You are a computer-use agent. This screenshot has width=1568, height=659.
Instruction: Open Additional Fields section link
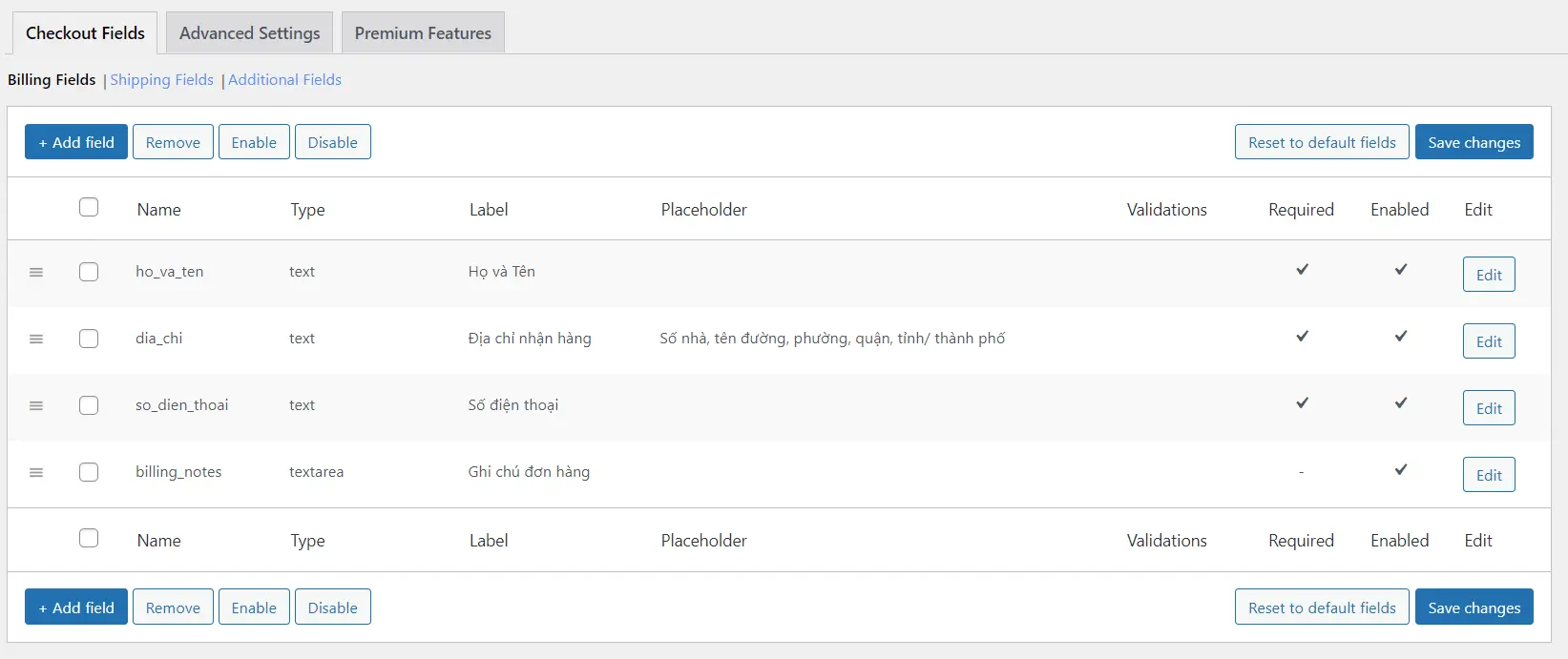click(284, 80)
